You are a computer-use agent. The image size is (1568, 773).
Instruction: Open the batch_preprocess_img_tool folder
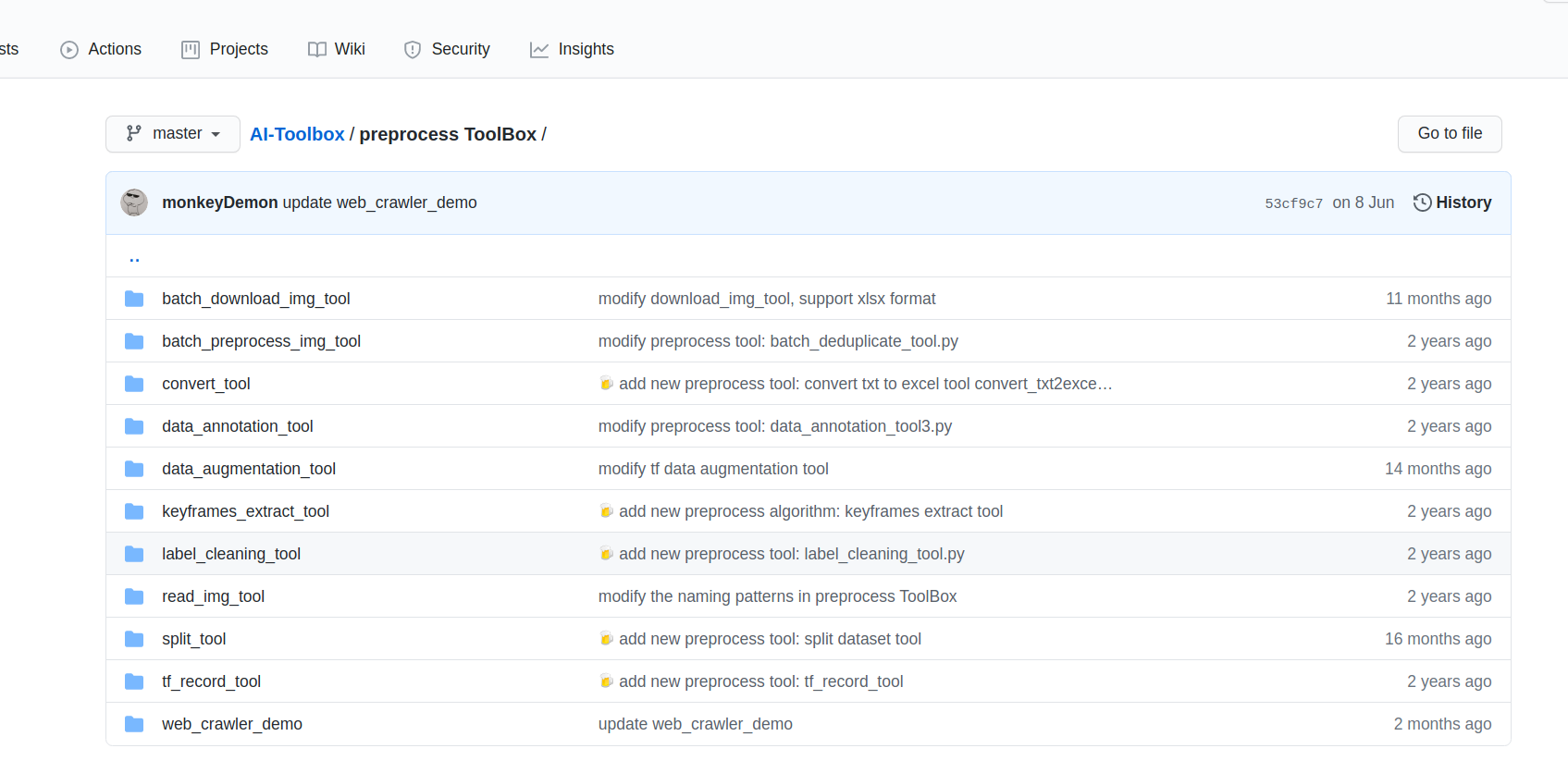coord(261,341)
